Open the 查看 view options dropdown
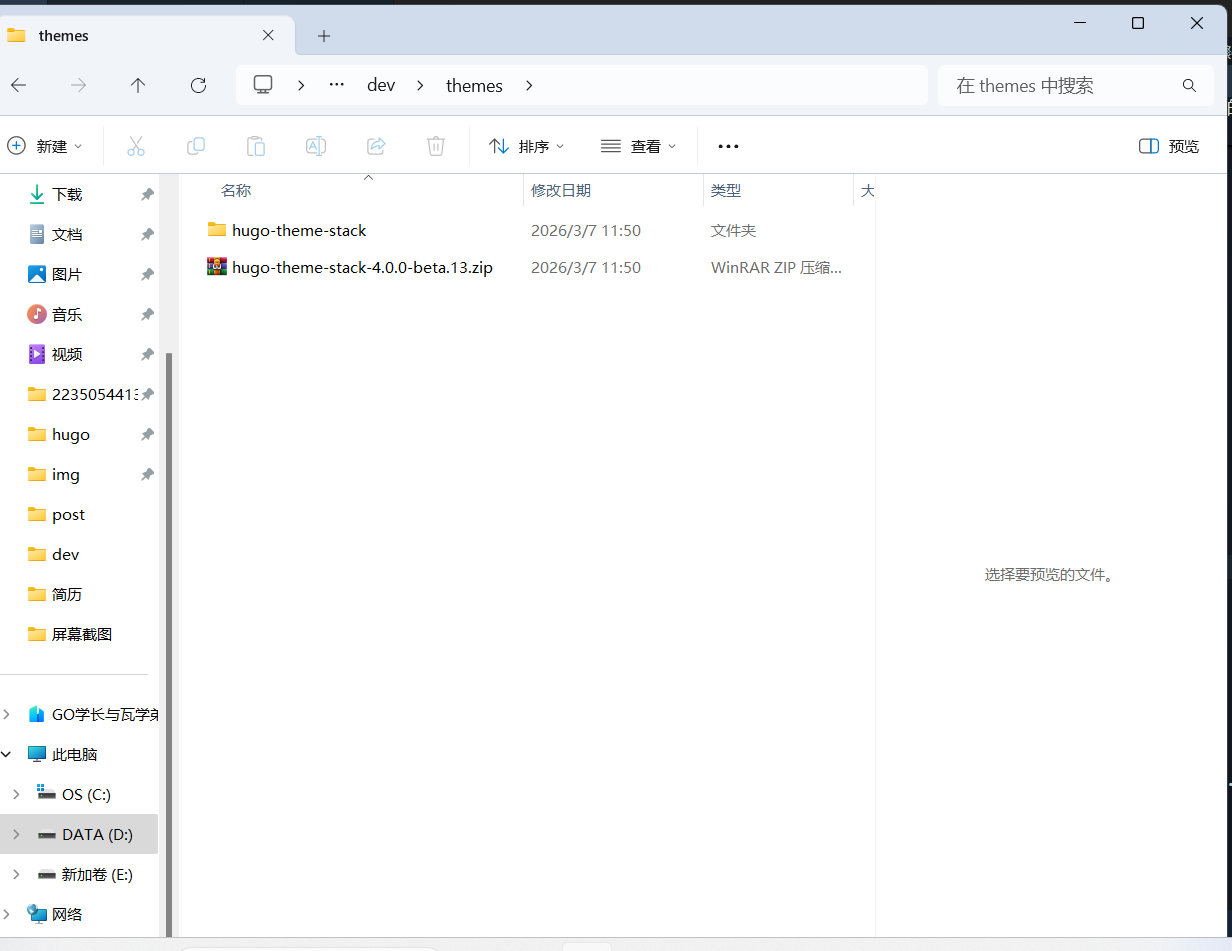The image size is (1232, 951). (639, 146)
